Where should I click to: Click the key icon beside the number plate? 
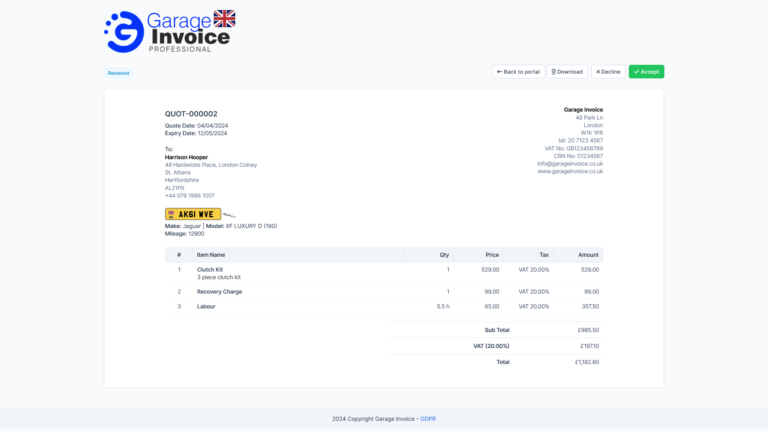[x=229, y=214]
